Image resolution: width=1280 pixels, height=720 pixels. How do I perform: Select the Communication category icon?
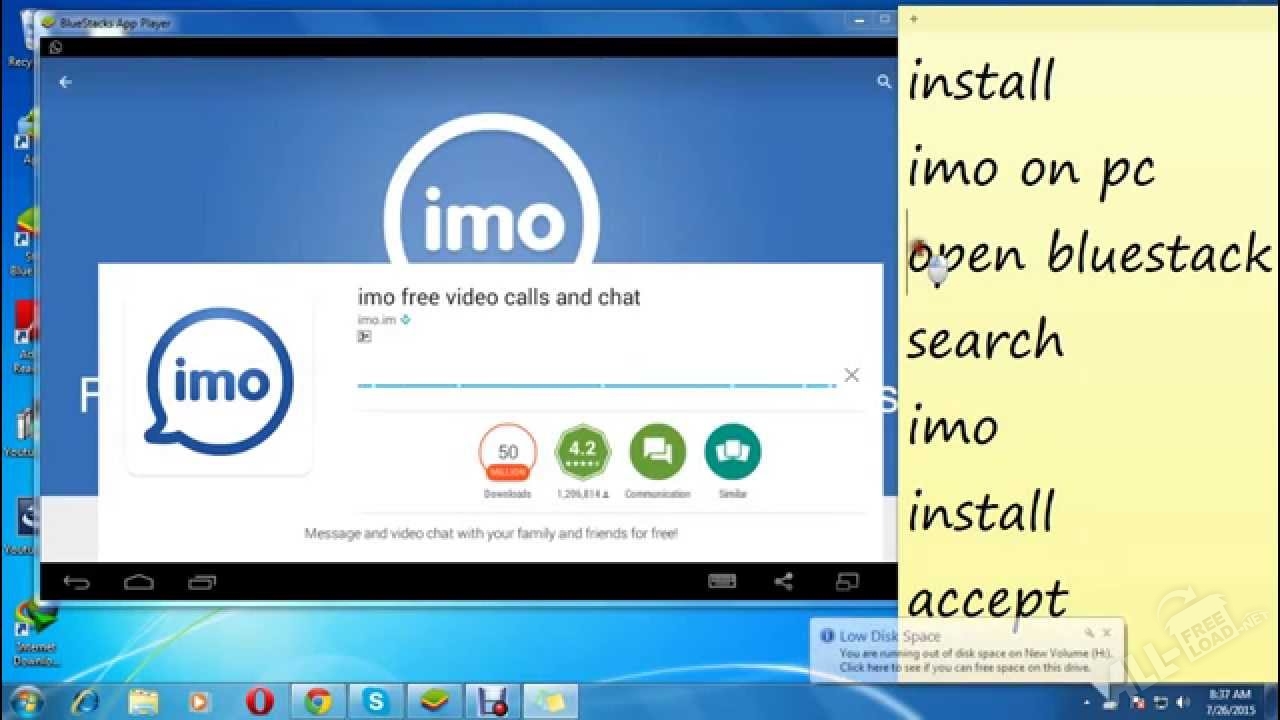[x=657, y=452]
